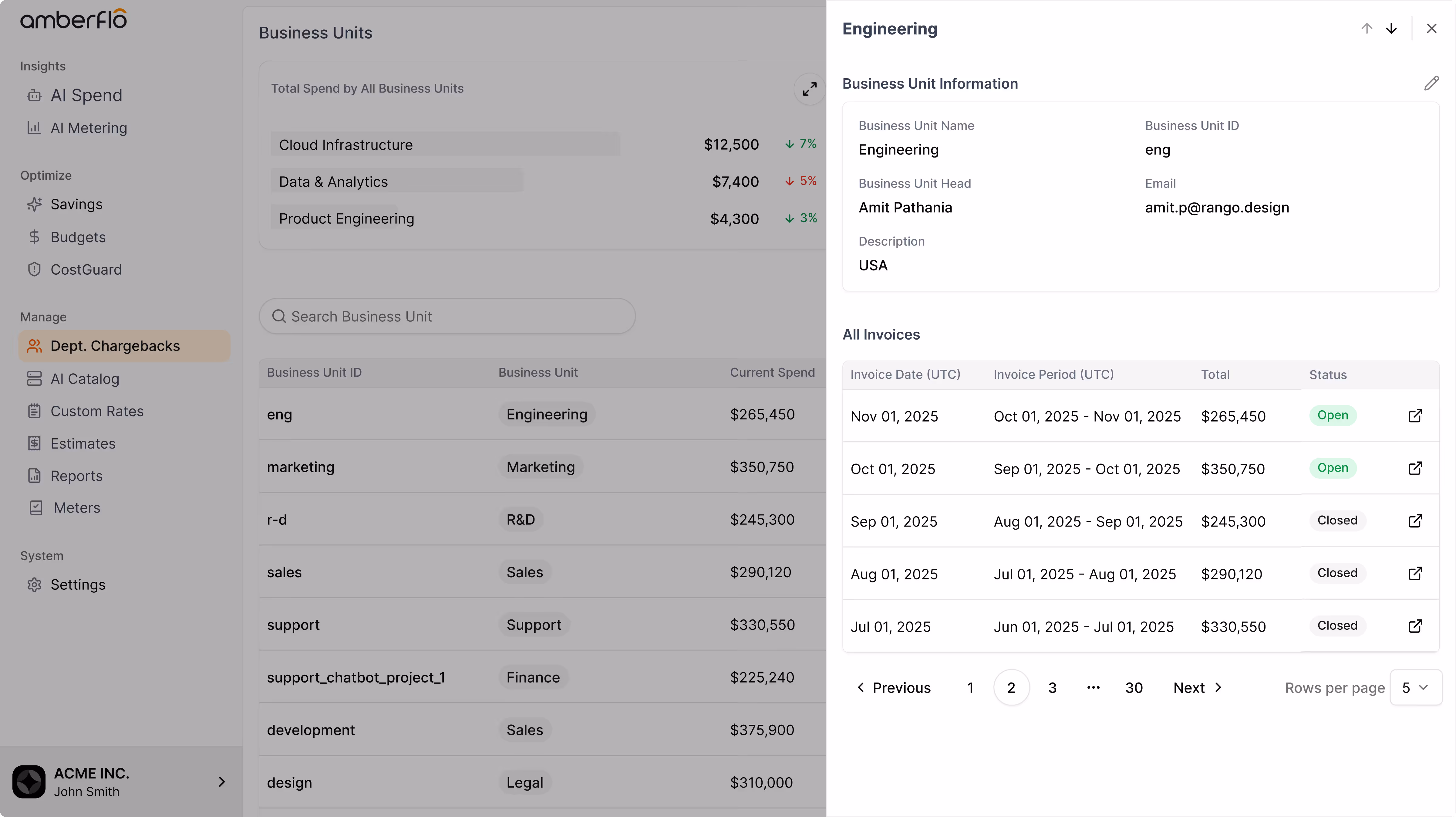The image size is (1456, 817).
Task: Go to the previous business unit with the up arrow
Action: coord(1367,29)
